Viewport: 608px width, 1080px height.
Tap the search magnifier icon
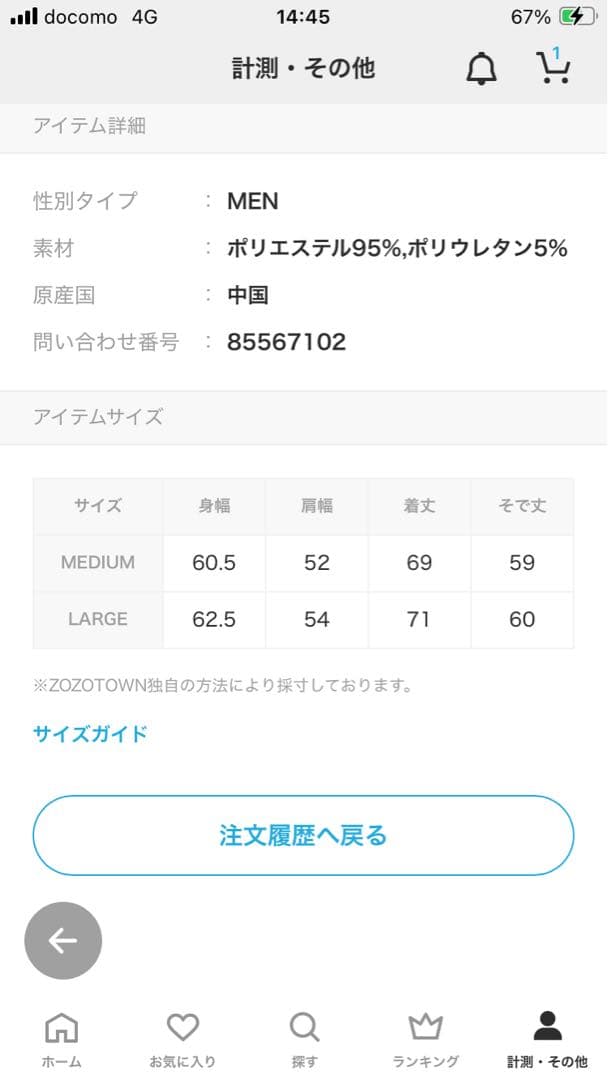coord(304,1026)
